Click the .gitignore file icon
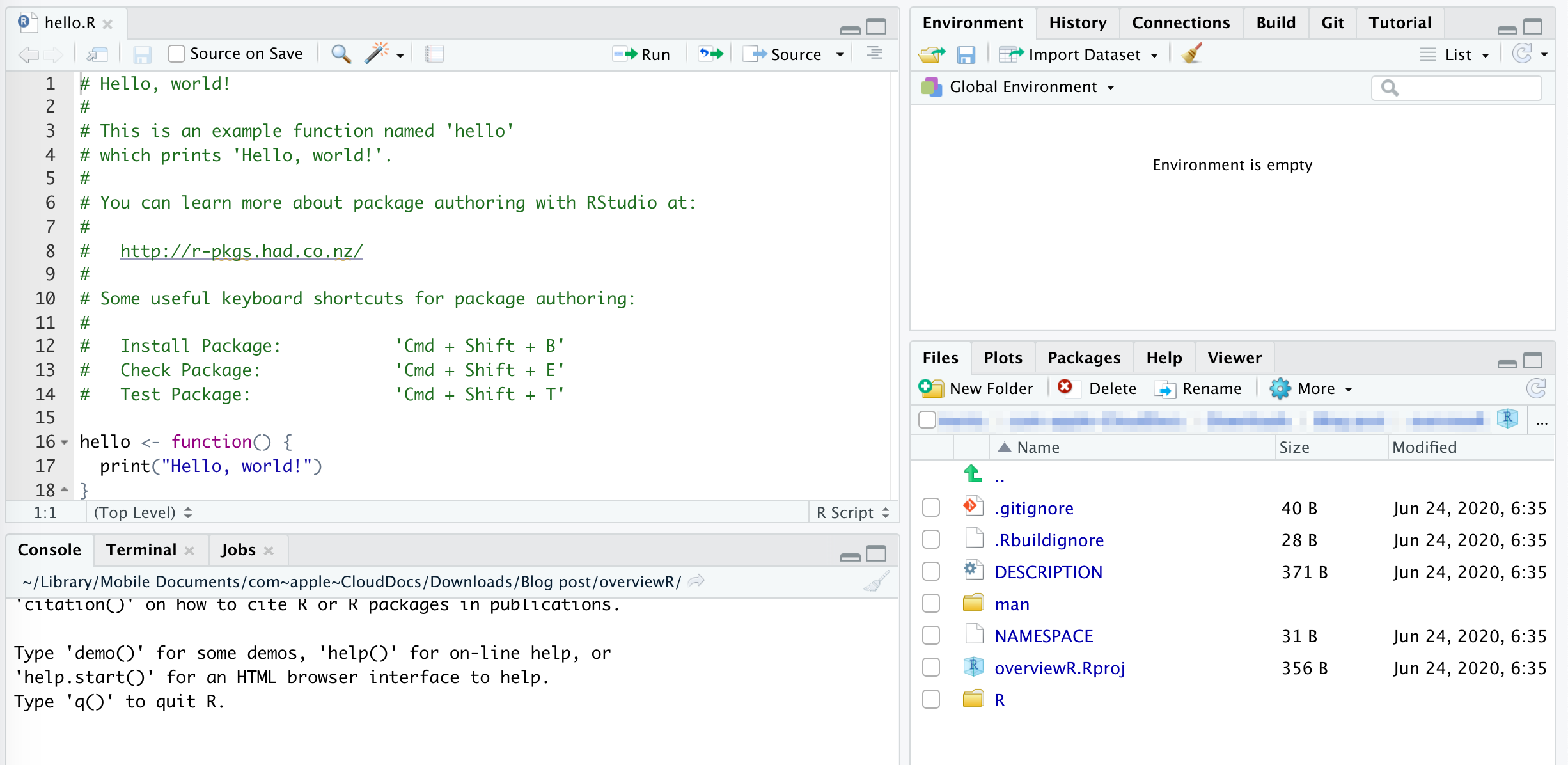 [x=973, y=507]
